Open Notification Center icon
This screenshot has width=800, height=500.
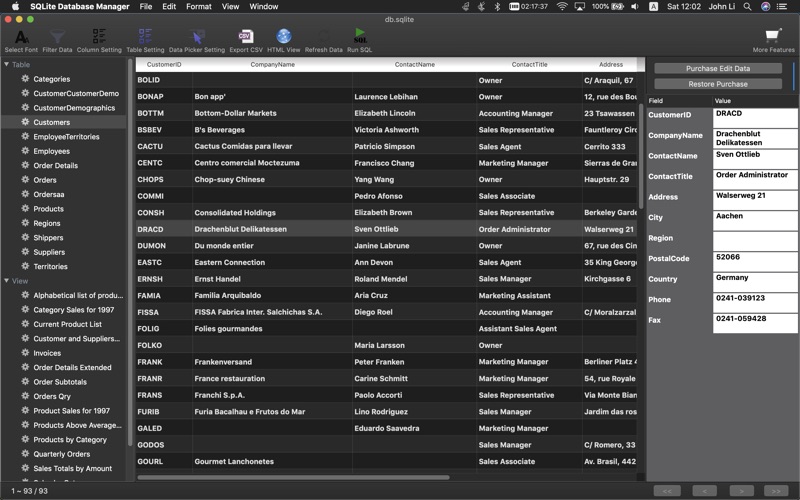click(782, 7)
